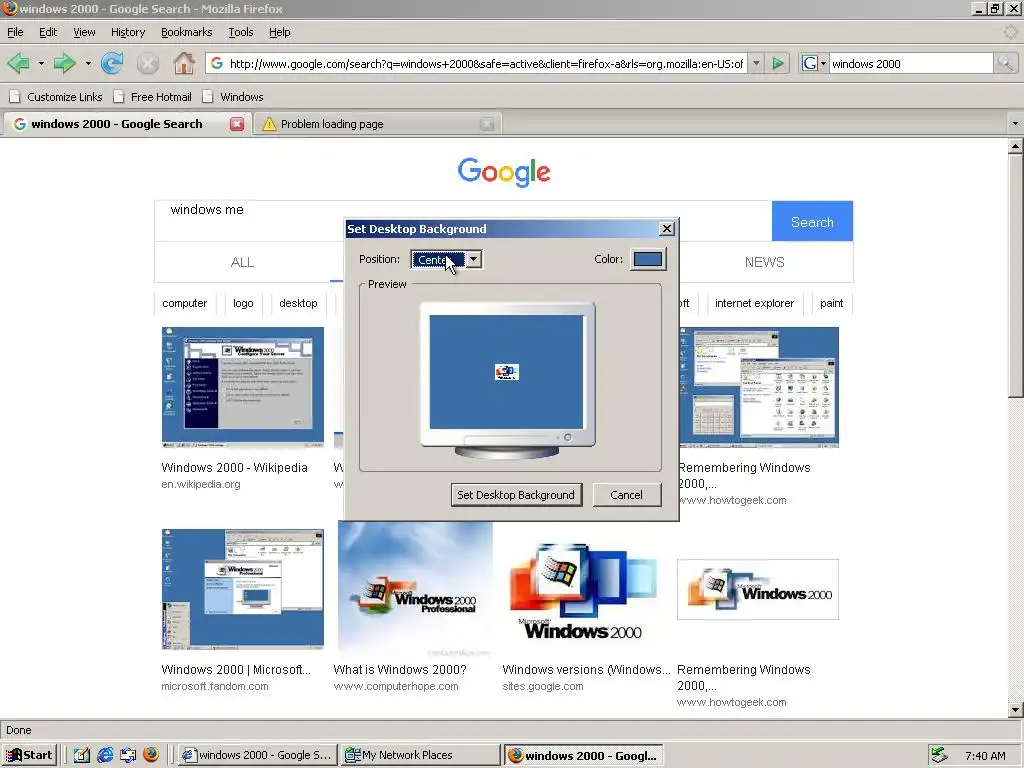Click Cancel in the dialog
The image size is (1024, 768).
(626, 495)
